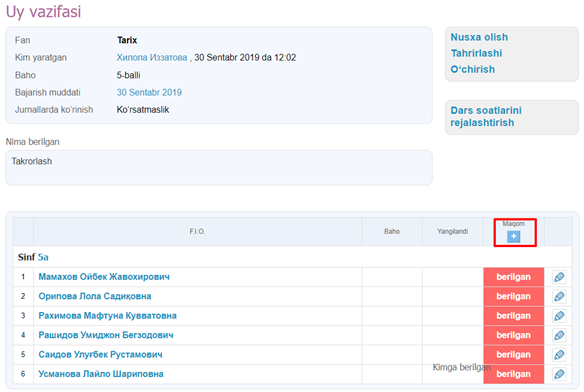Click berilgan status for Рахимова Мафтуна
This screenshot has height=392, width=584.
pyautogui.click(x=514, y=316)
